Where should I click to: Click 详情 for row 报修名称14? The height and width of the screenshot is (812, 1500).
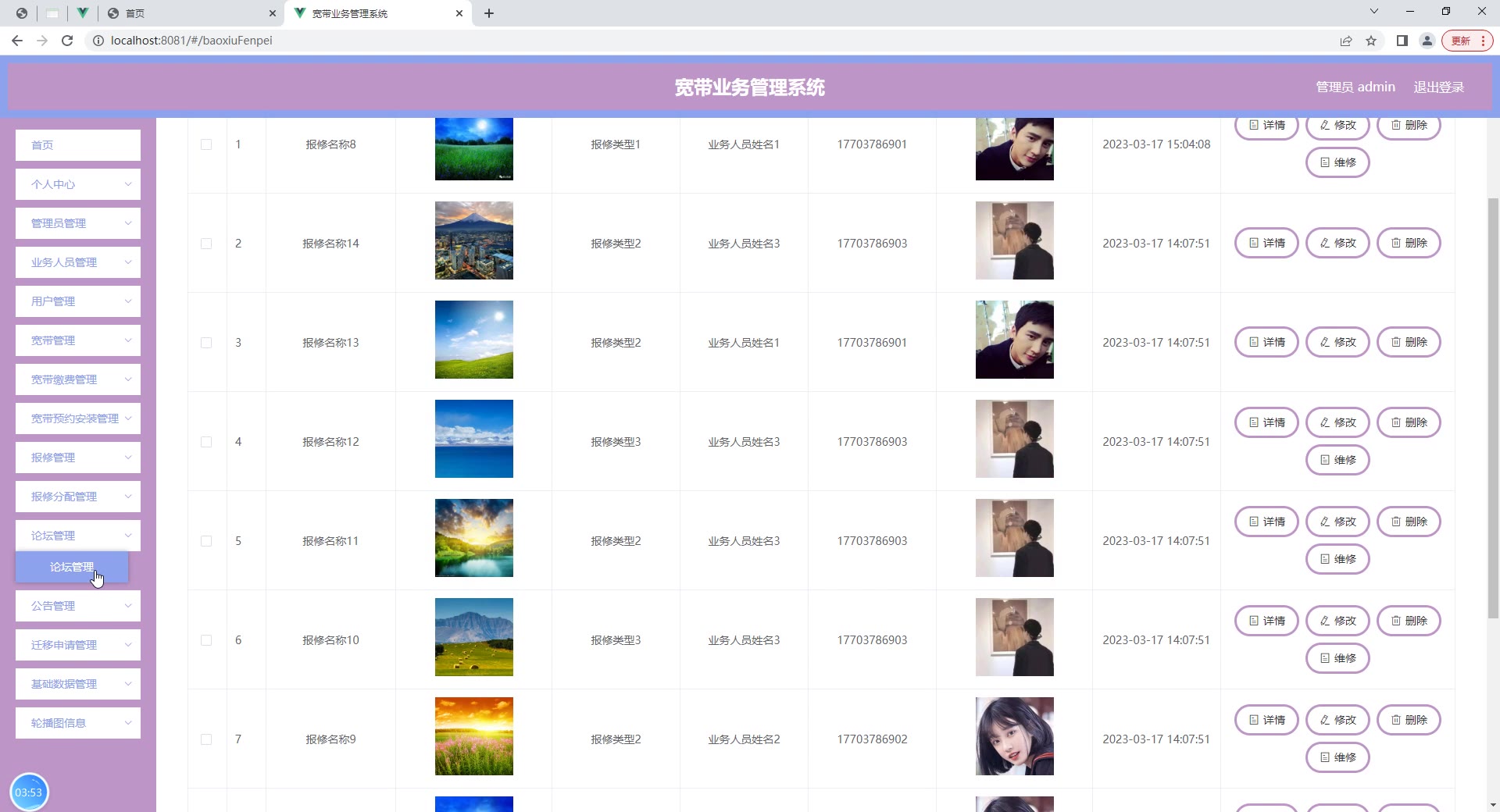1266,243
